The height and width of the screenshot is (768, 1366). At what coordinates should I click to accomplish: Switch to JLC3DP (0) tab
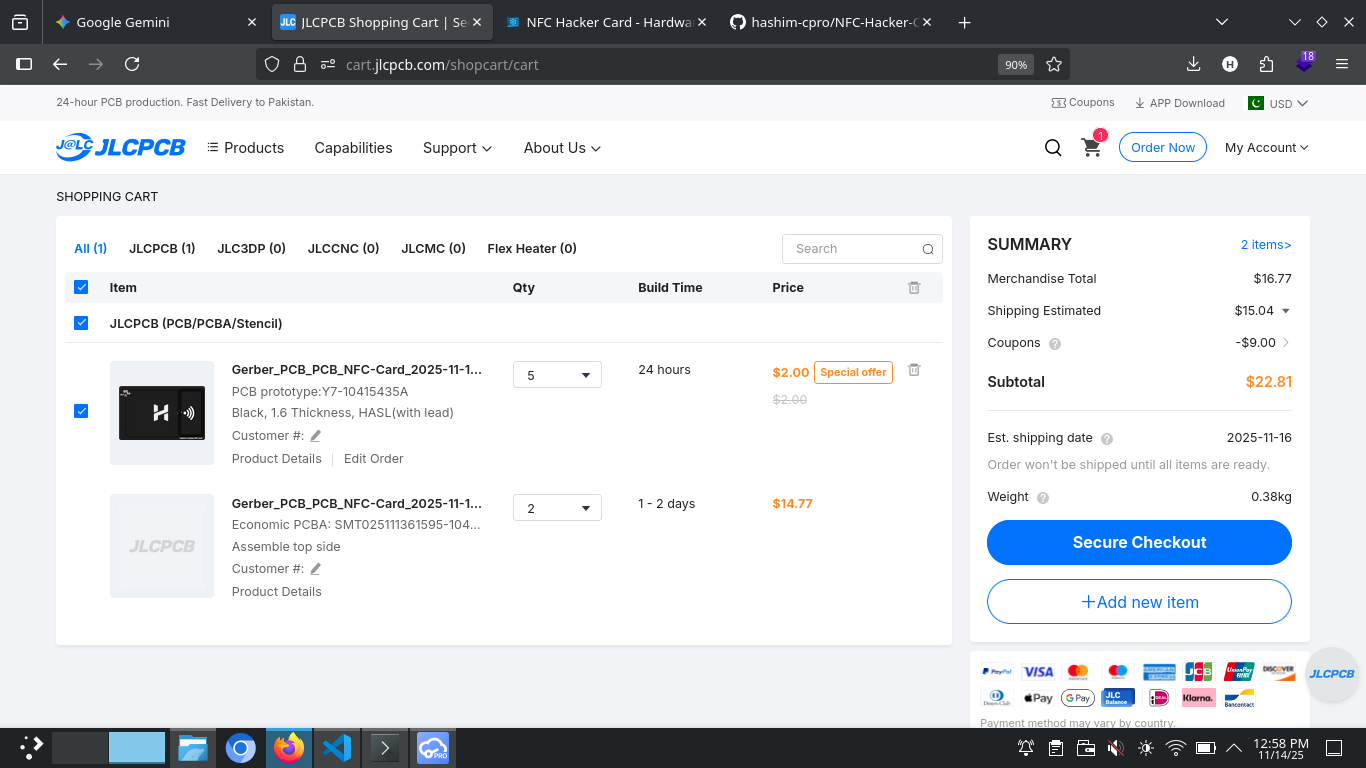(x=251, y=248)
